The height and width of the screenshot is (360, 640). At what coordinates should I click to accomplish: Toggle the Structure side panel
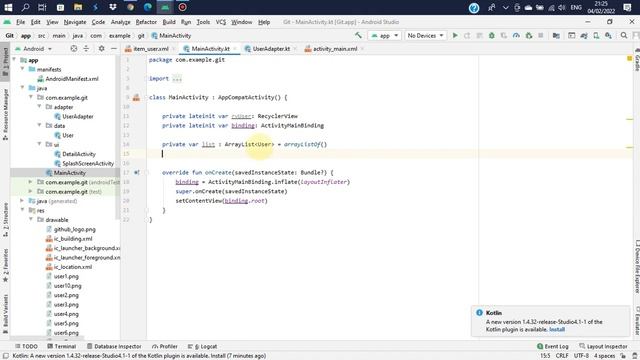[5, 220]
